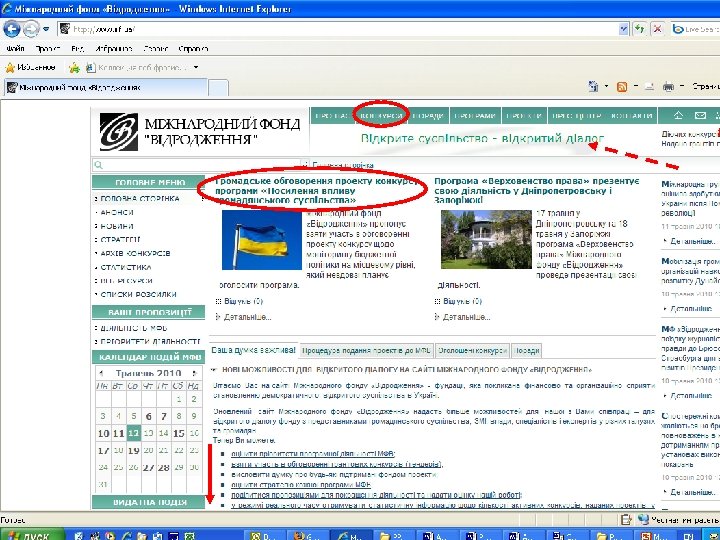
Task: Open the Вид menu
Action: click(78, 48)
